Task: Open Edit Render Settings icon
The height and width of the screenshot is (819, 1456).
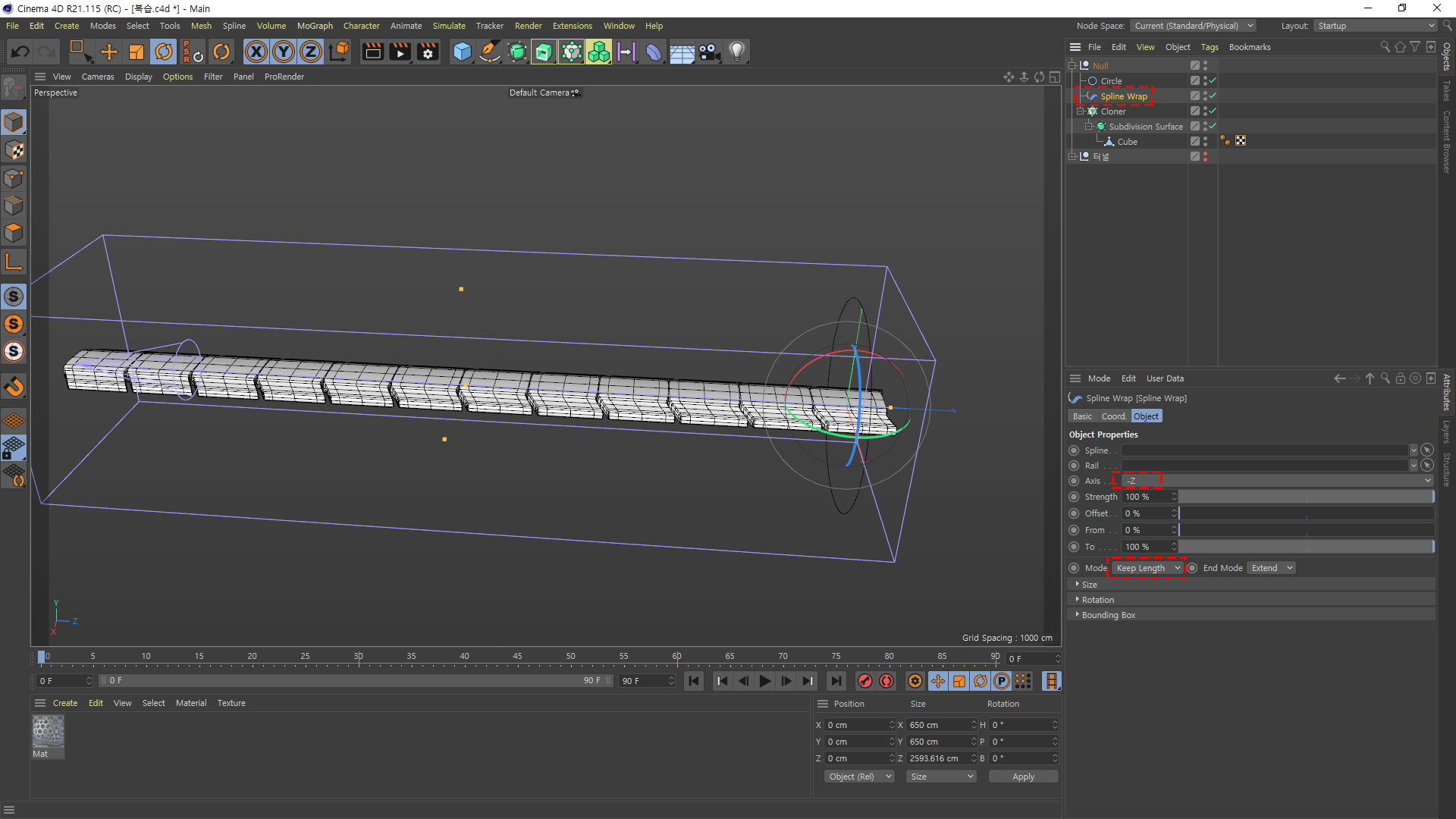Action: [x=428, y=52]
